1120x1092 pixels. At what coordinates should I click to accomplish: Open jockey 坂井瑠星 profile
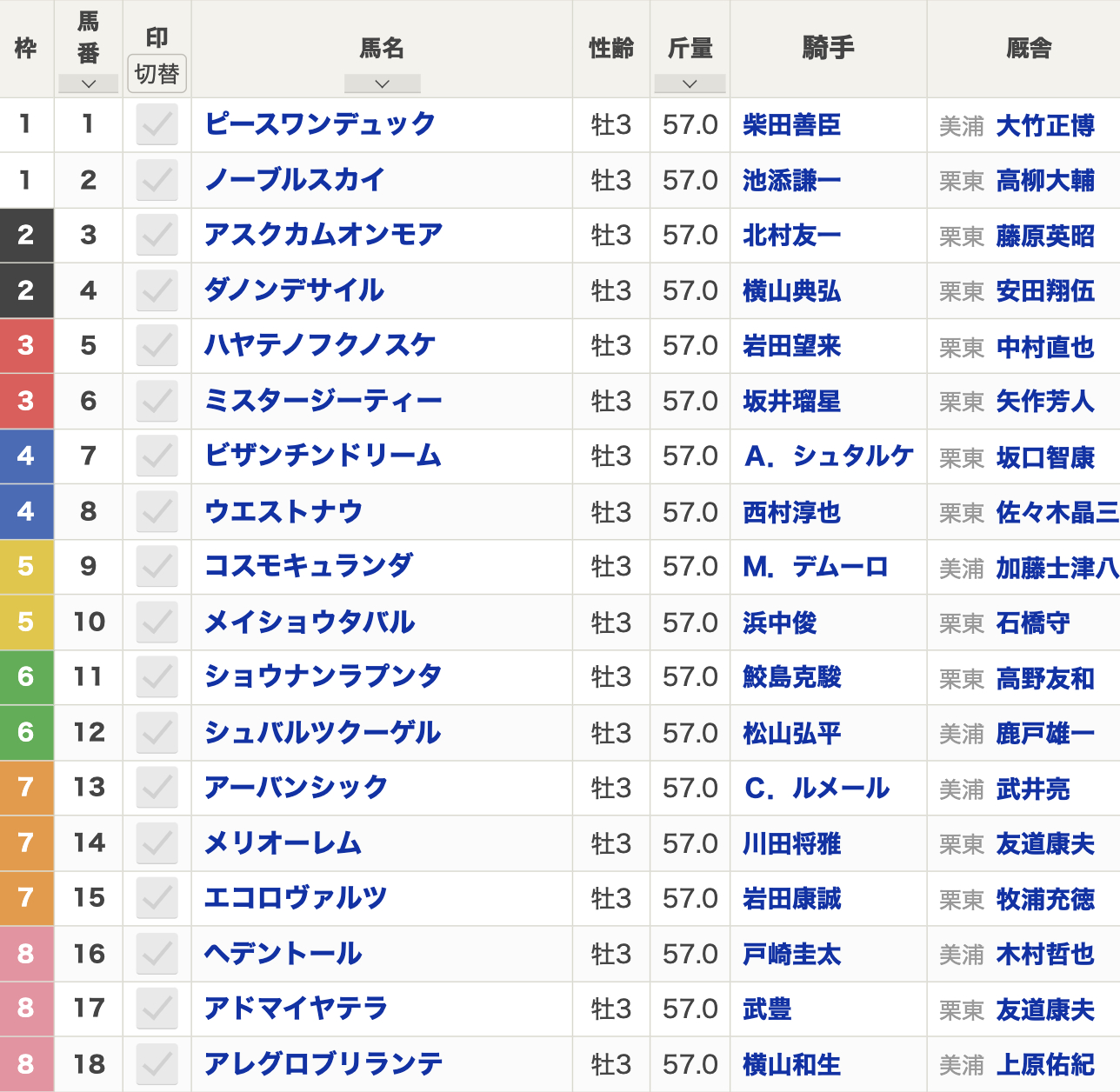pos(792,402)
